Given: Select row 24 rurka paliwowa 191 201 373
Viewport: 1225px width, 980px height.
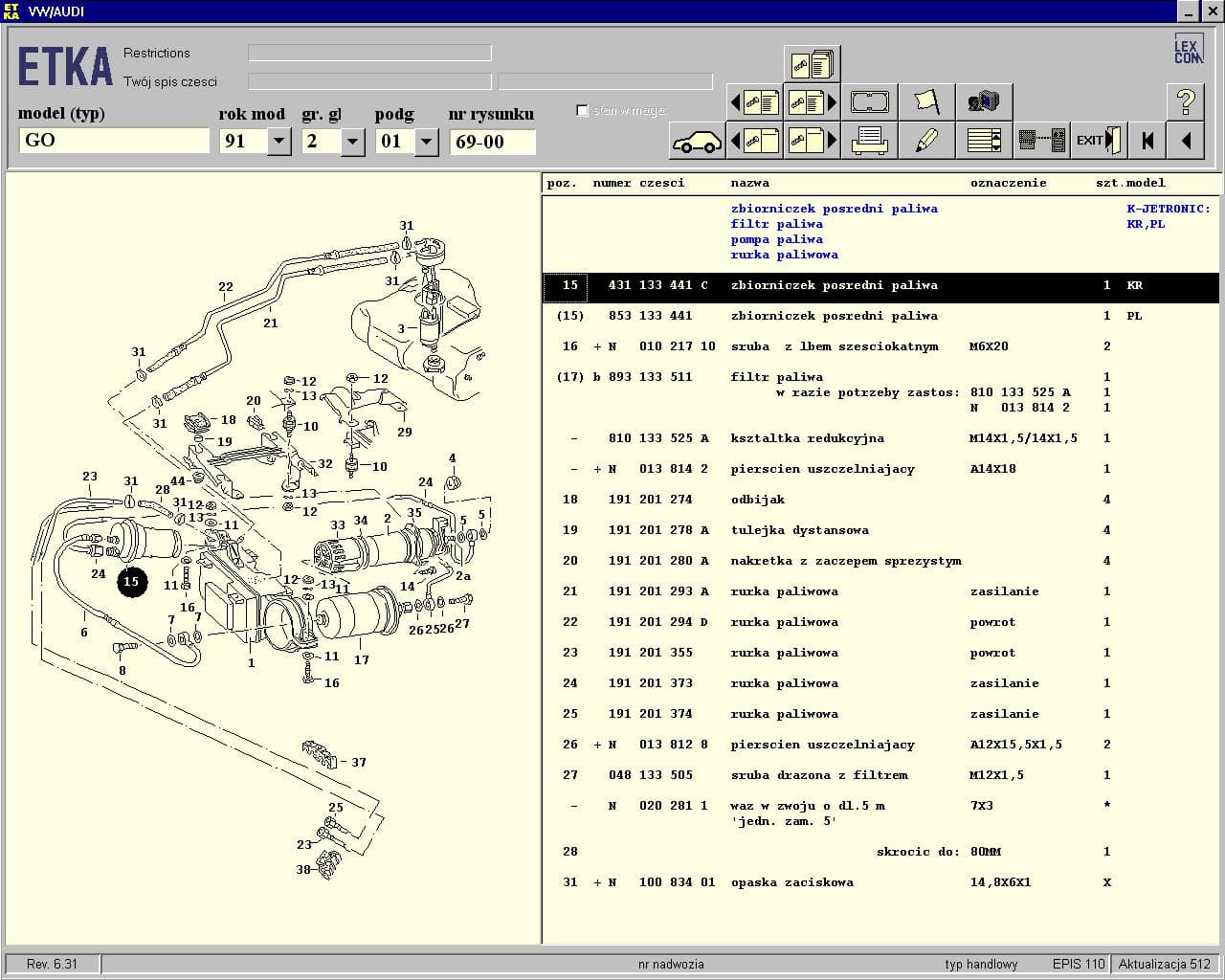Looking at the screenshot, I should coord(880,683).
